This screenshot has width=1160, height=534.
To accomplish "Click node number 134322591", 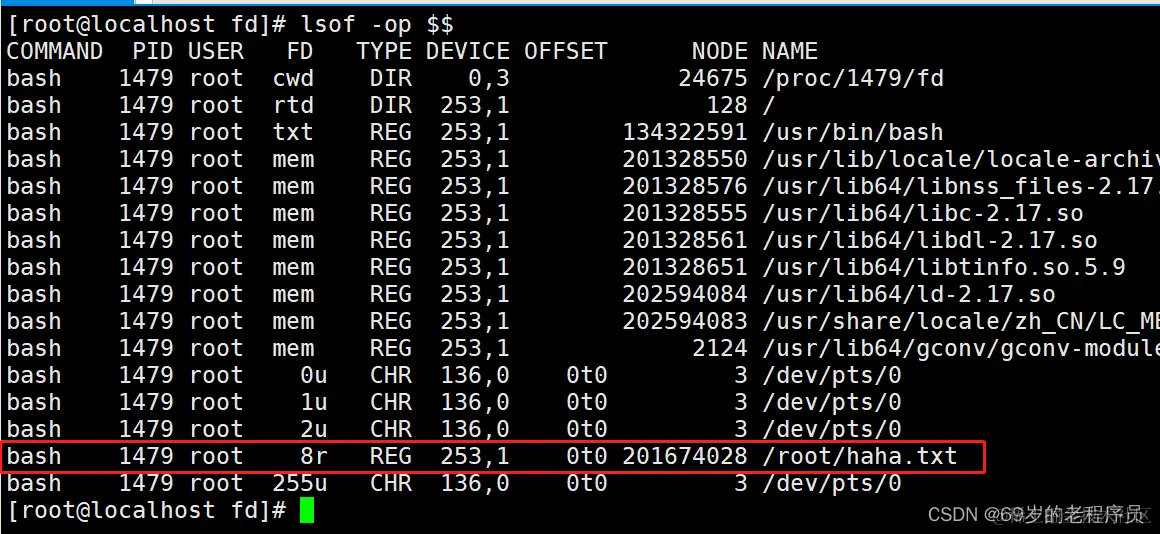I will pyautogui.click(x=684, y=132).
